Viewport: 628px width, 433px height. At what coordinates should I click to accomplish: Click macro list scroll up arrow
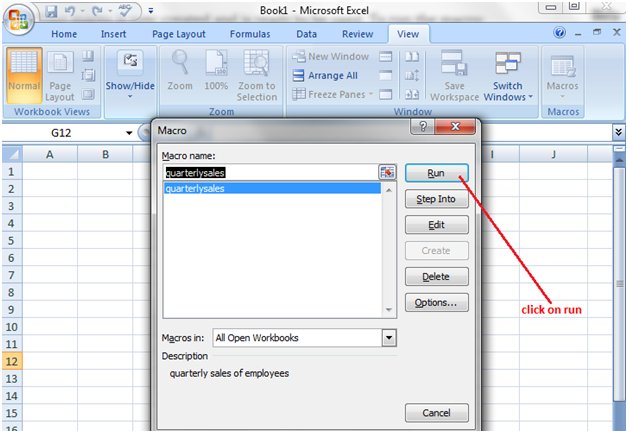[388, 190]
